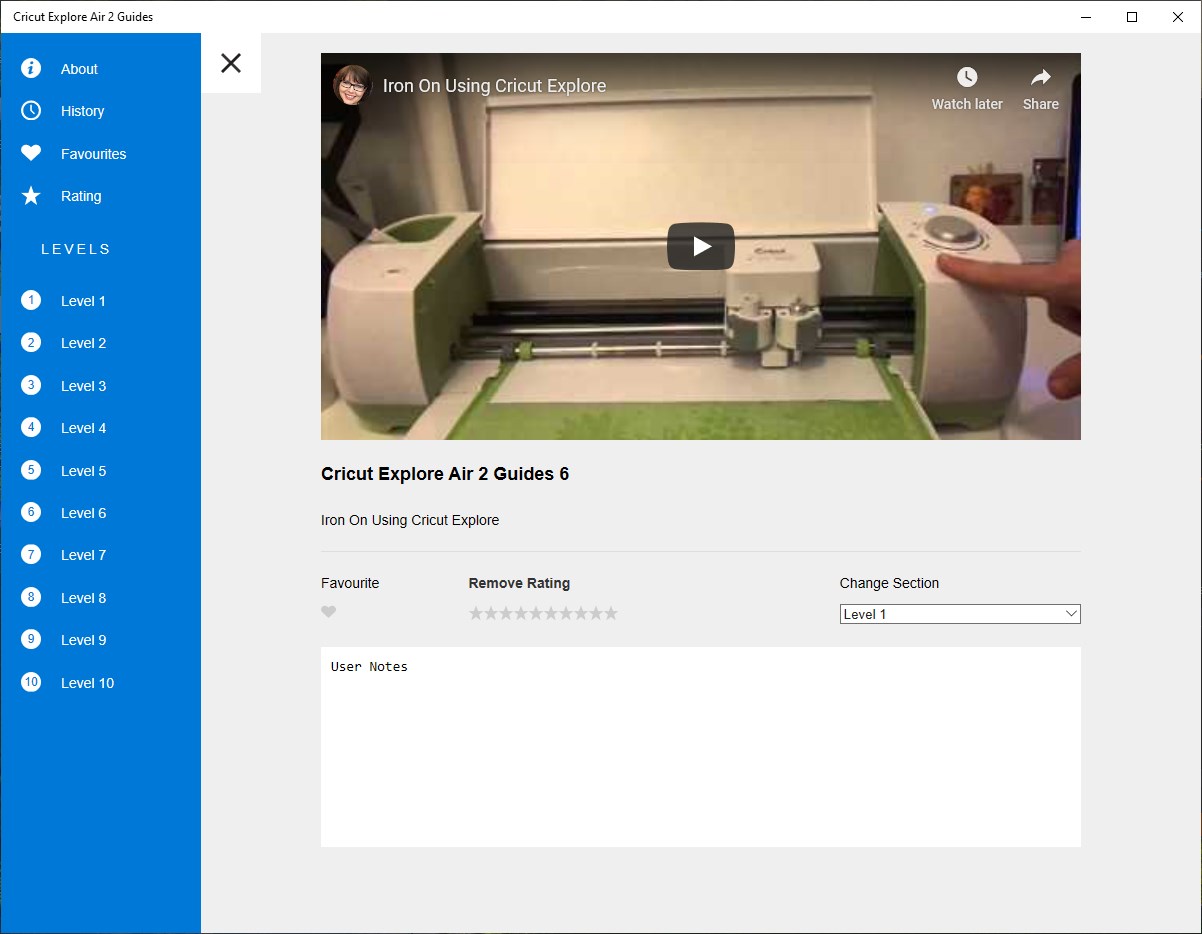The width and height of the screenshot is (1202, 934).
Task: Open History via clock icon
Action: point(31,111)
